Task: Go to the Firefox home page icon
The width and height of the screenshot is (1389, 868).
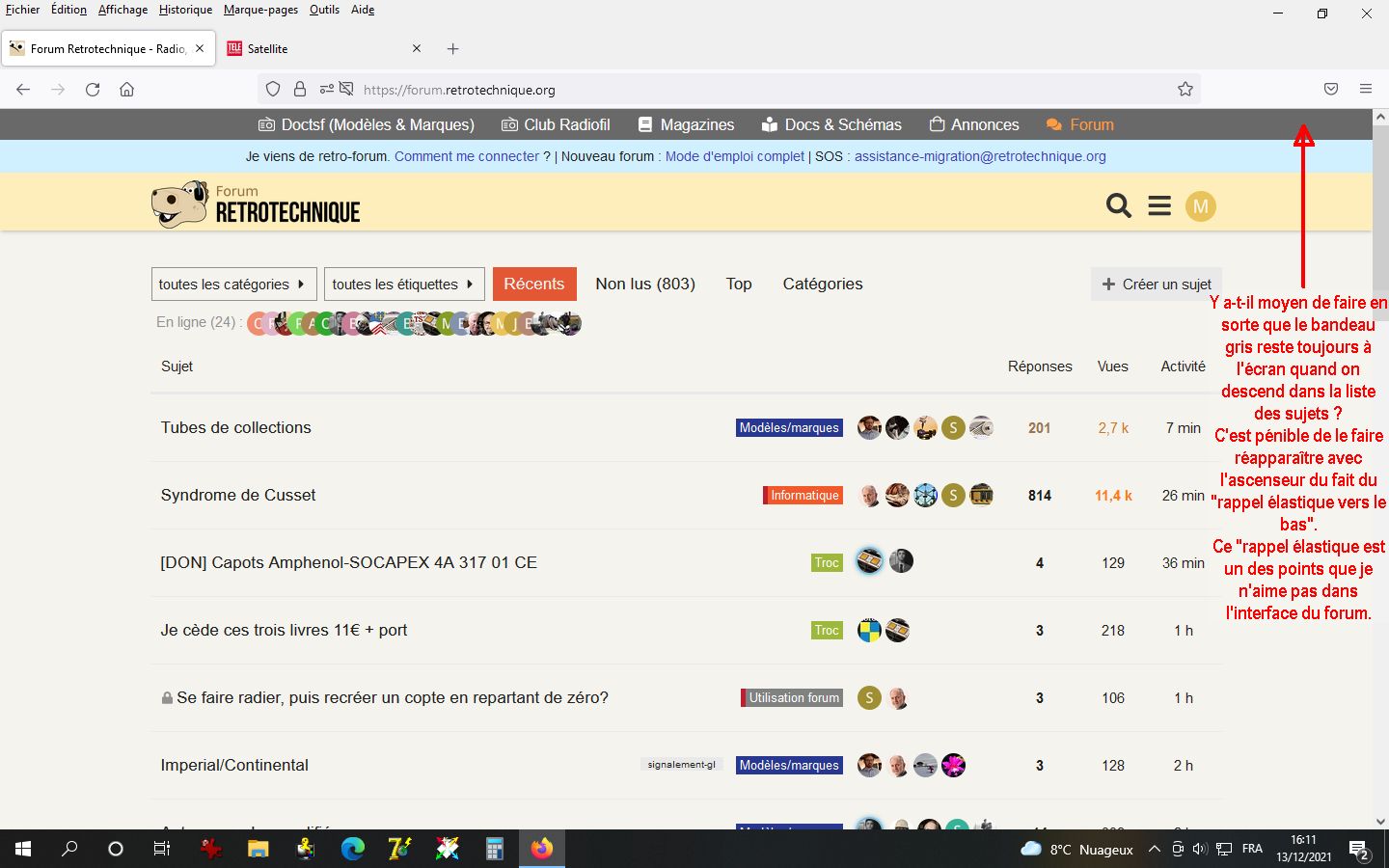Action: pyautogui.click(x=126, y=90)
